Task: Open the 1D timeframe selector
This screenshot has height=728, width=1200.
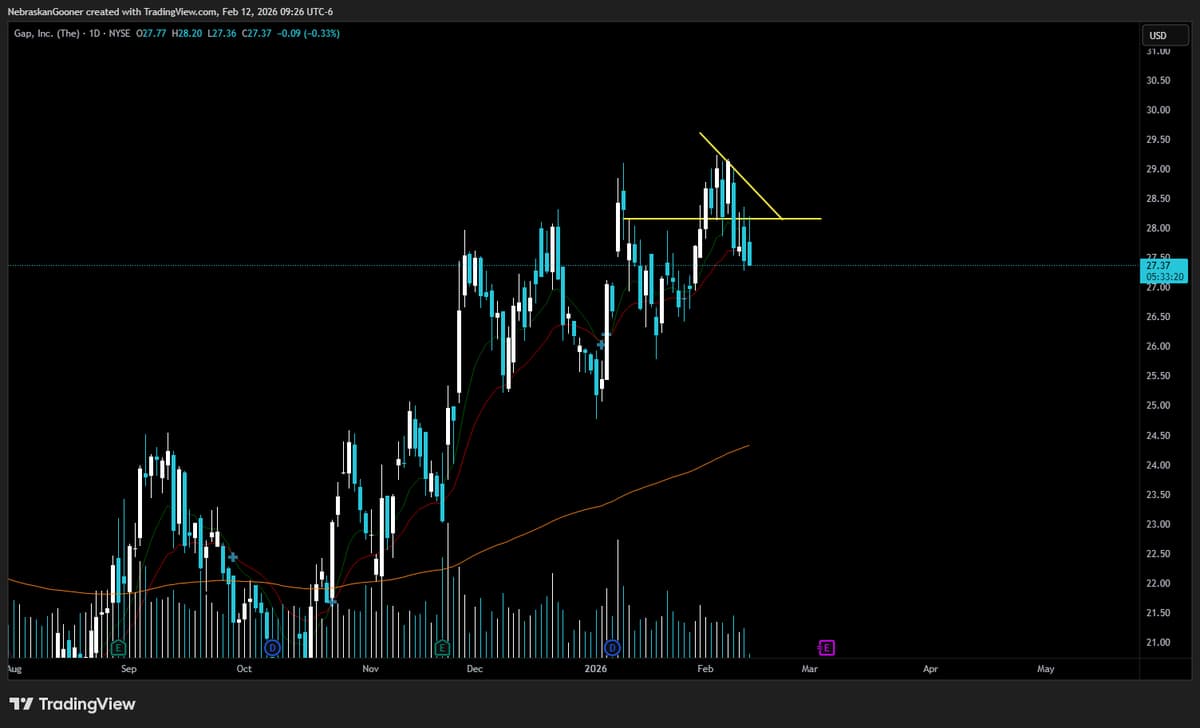Action: click(93, 32)
